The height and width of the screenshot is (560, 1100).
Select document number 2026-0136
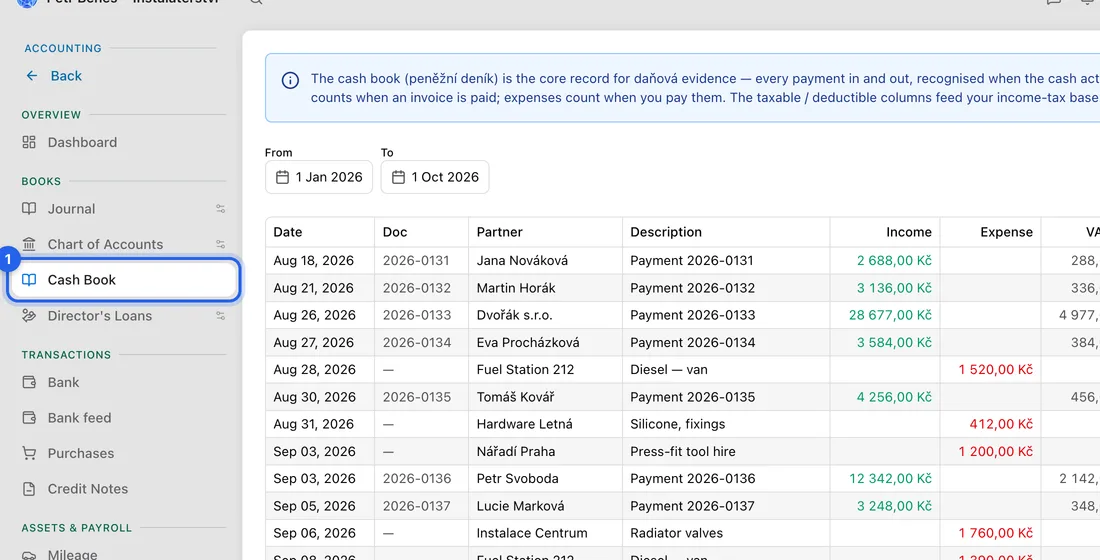click(417, 479)
